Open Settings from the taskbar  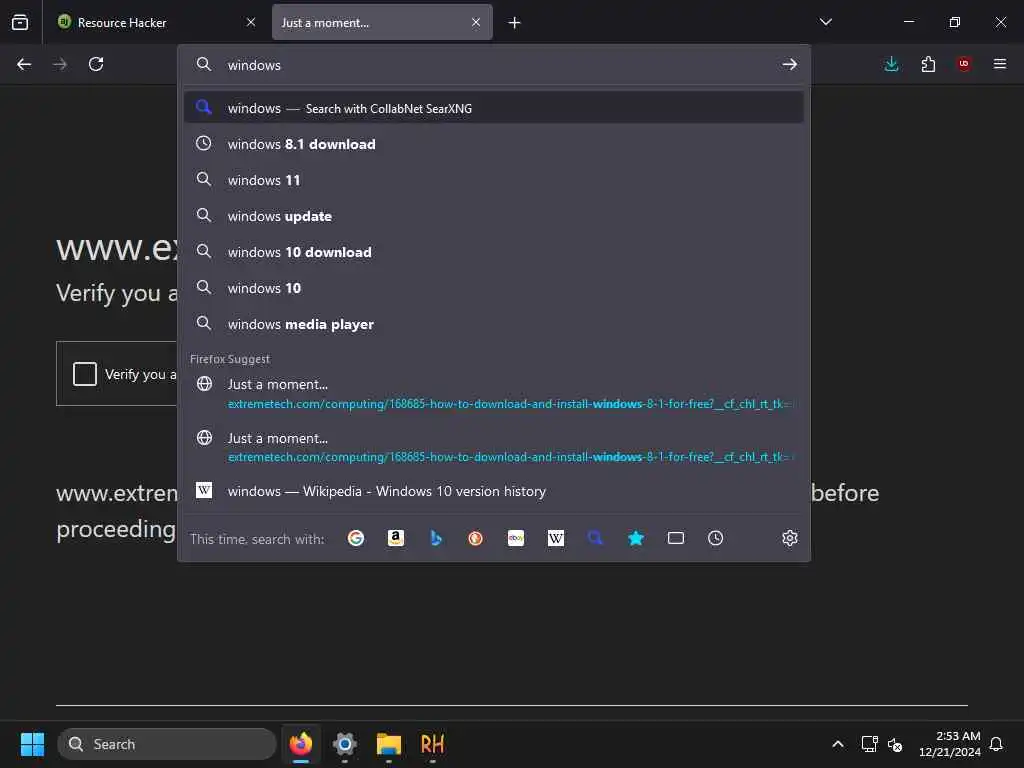(345, 744)
